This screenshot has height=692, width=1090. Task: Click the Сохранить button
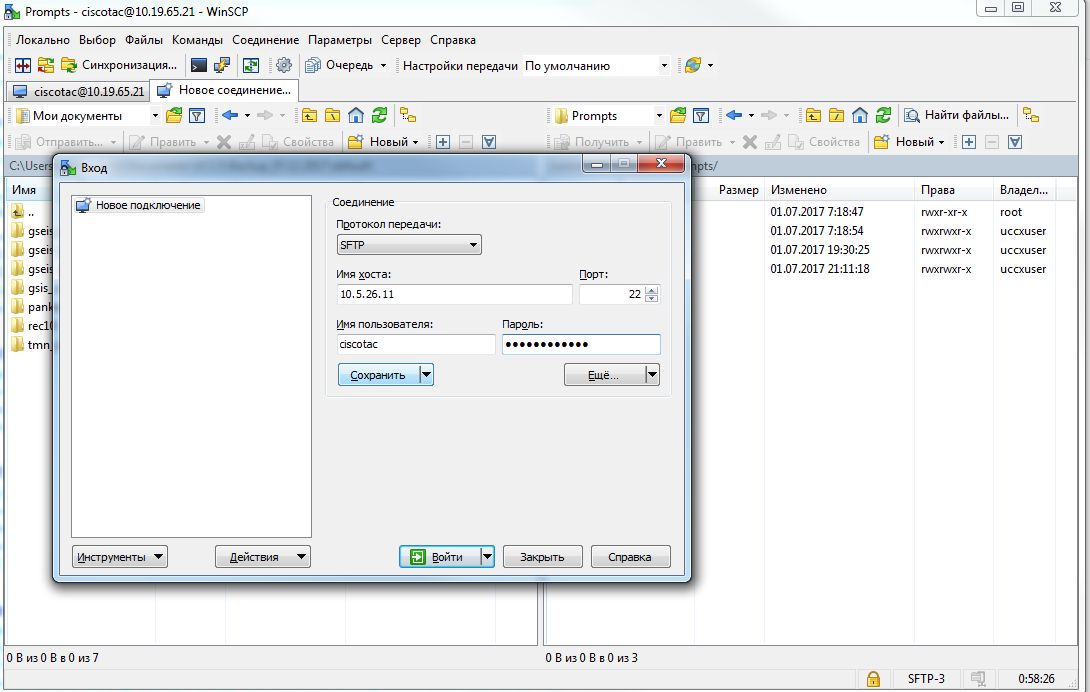tap(378, 375)
